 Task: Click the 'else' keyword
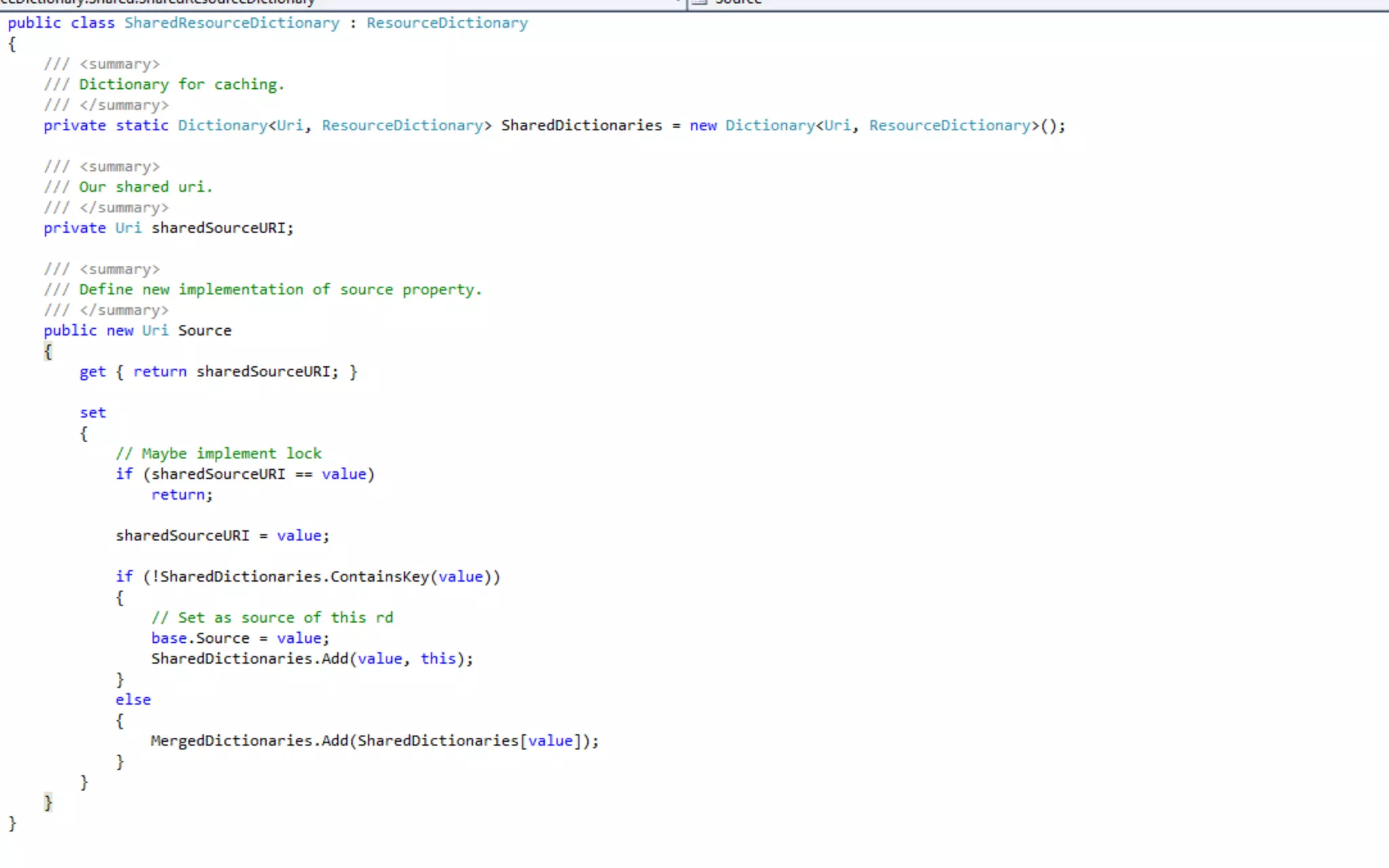(133, 700)
